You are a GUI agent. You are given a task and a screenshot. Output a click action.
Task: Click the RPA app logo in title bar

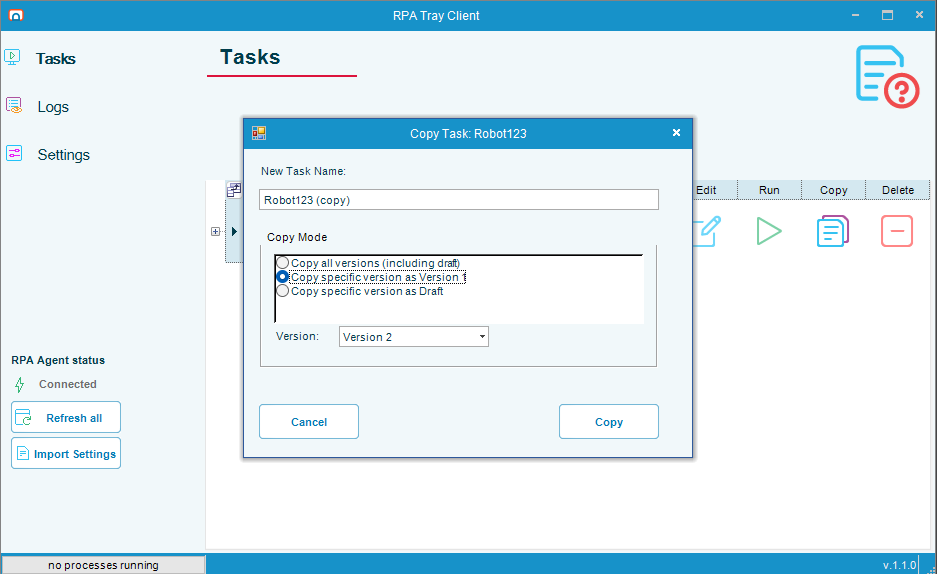tap(16, 15)
